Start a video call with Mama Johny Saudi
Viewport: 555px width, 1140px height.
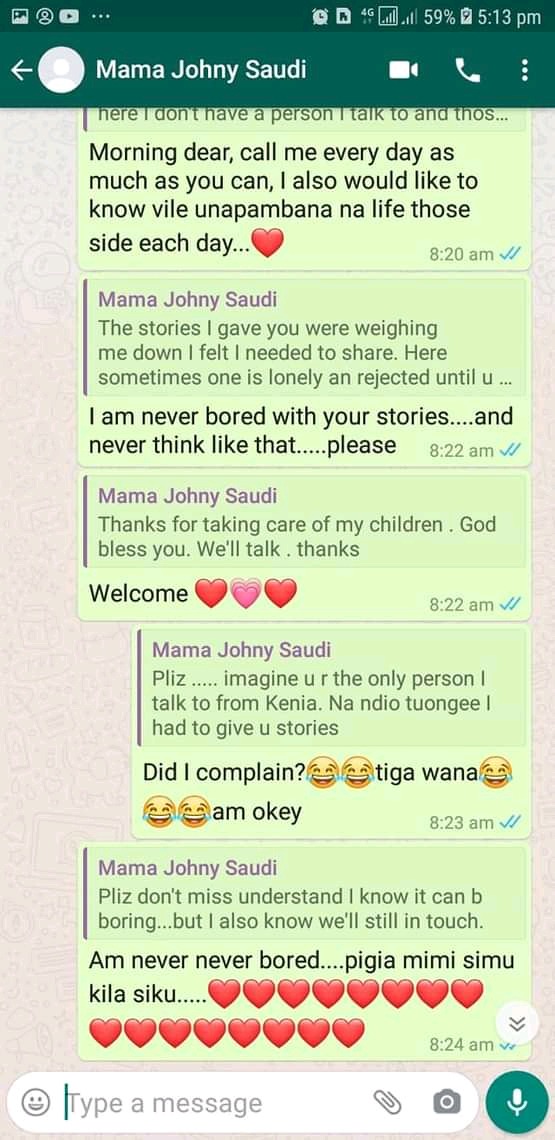(x=404, y=70)
